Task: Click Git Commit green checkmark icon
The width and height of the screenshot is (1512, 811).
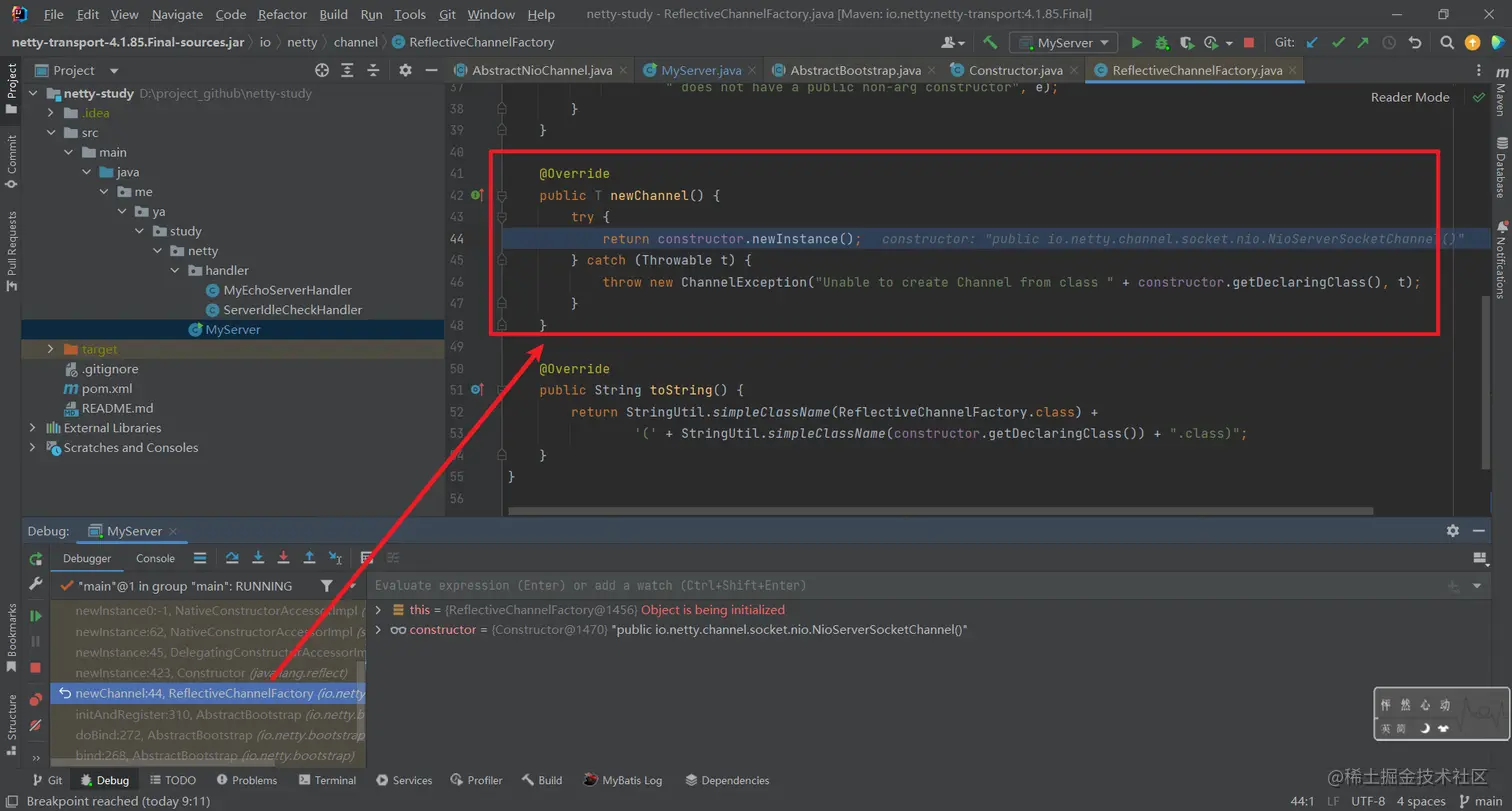Action: point(1338,42)
